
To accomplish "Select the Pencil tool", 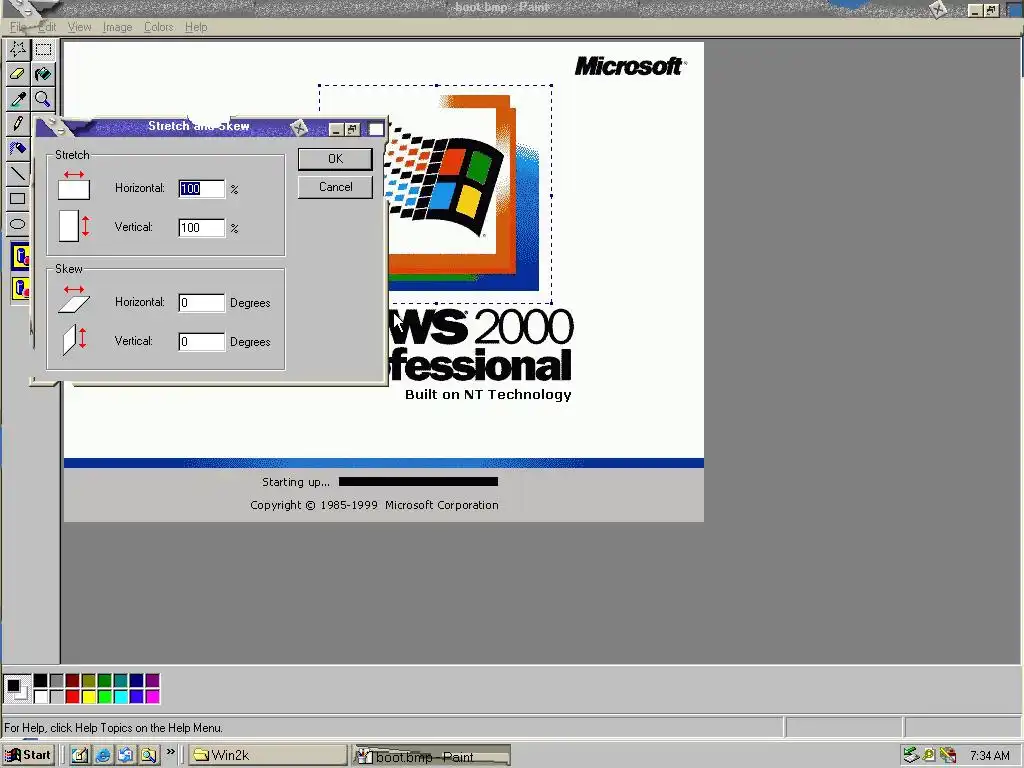I will coord(18,124).
